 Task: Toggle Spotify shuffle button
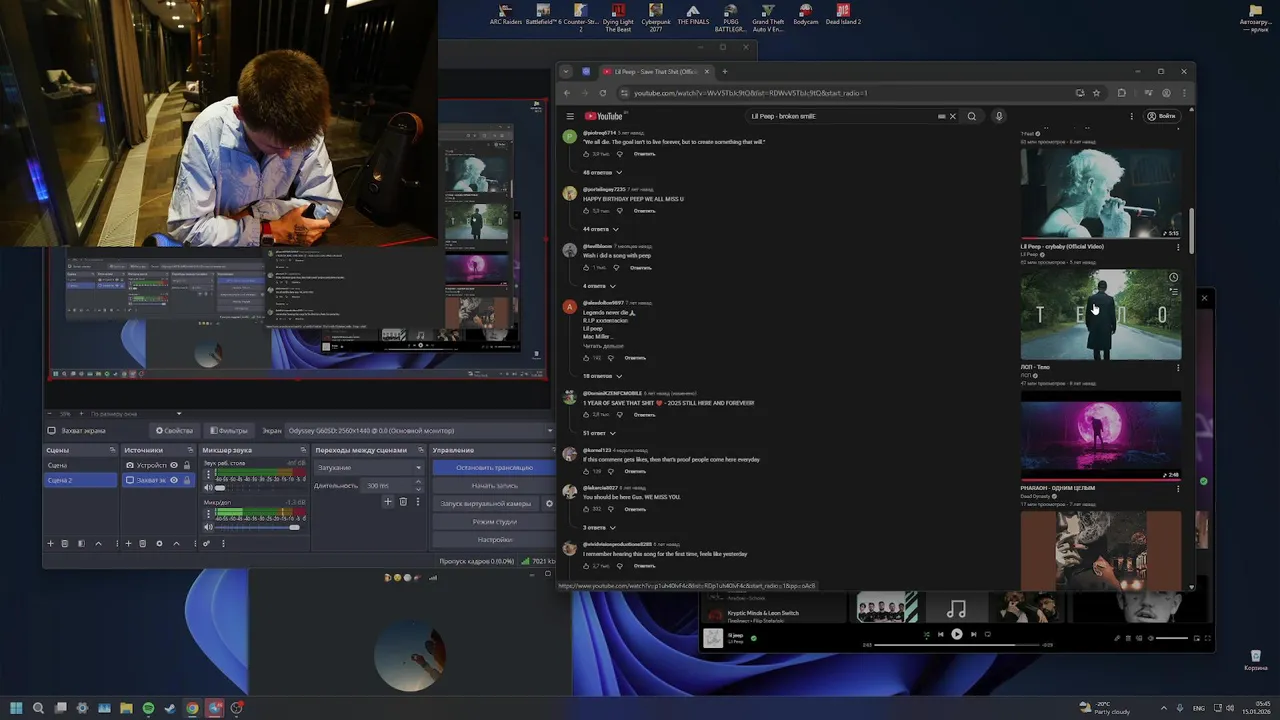click(x=926, y=634)
